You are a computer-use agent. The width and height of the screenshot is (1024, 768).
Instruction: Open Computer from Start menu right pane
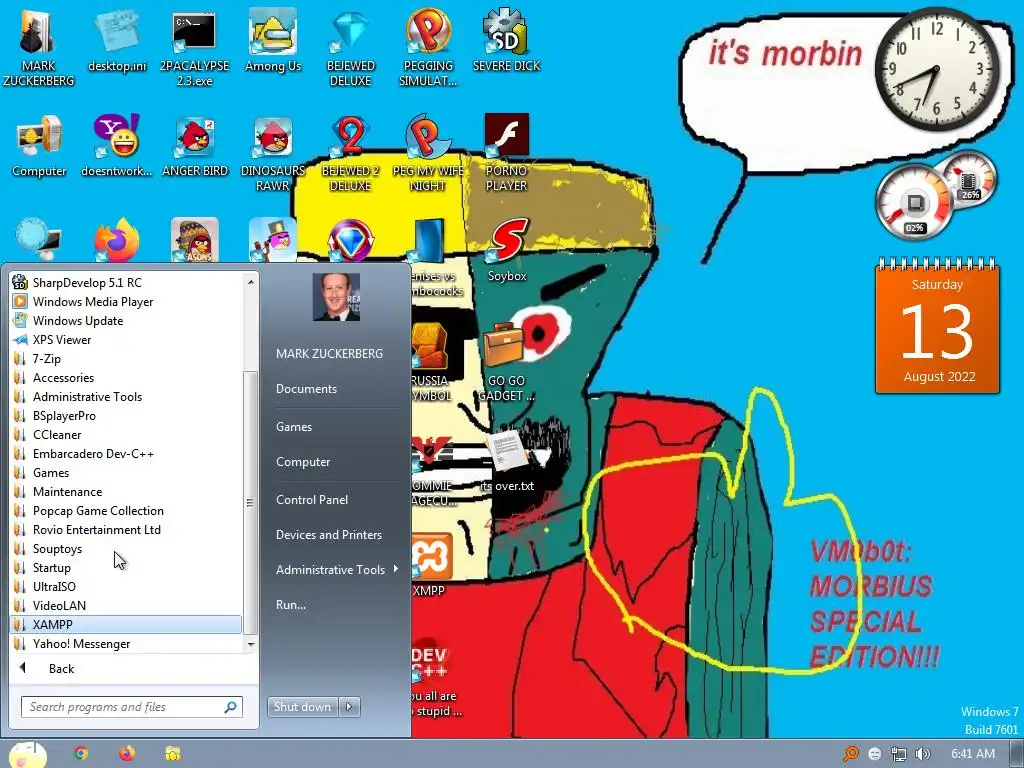click(x=303, y=462)
